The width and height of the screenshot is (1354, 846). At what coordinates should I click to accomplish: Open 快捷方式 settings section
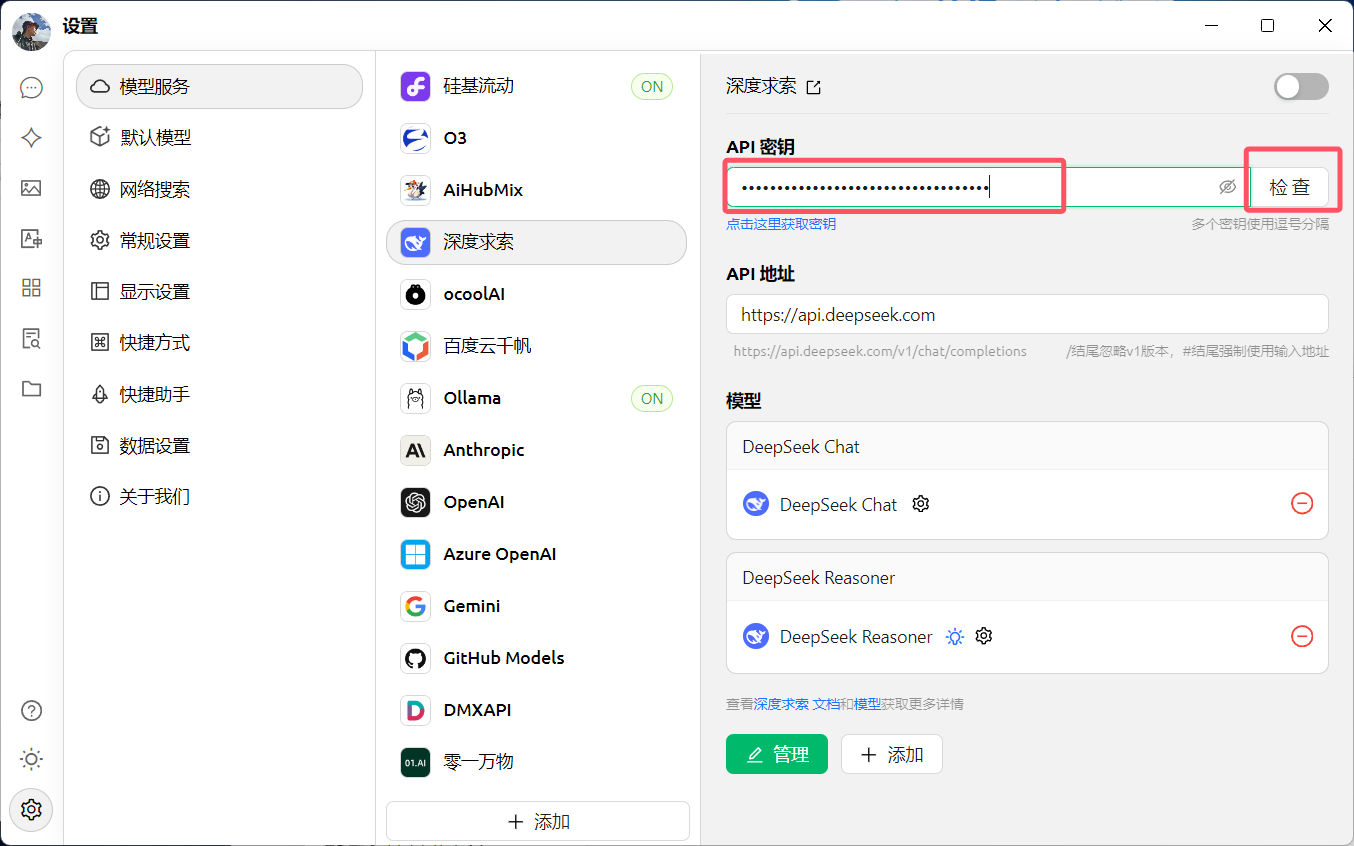pos(219,343)
